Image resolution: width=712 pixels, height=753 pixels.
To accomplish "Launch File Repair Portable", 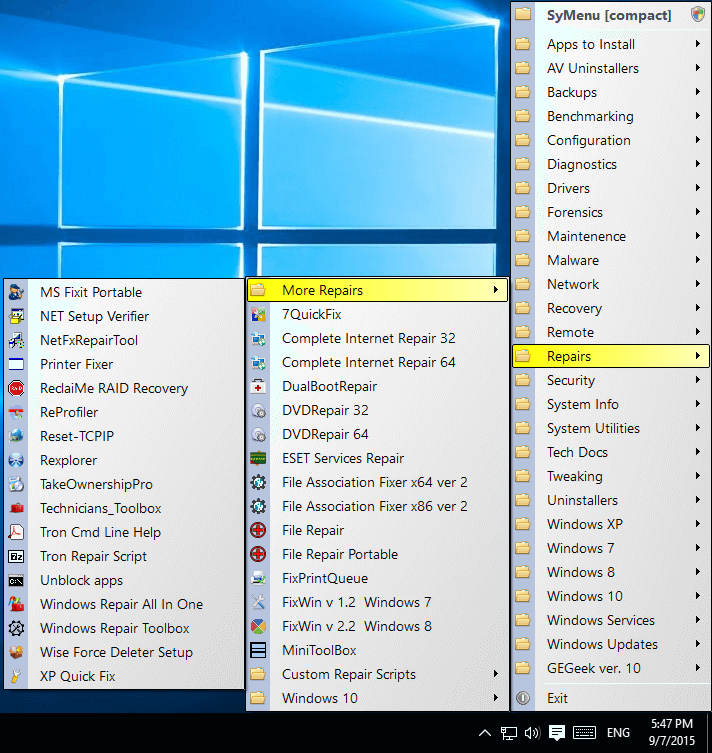I will (x=377, y=554).
